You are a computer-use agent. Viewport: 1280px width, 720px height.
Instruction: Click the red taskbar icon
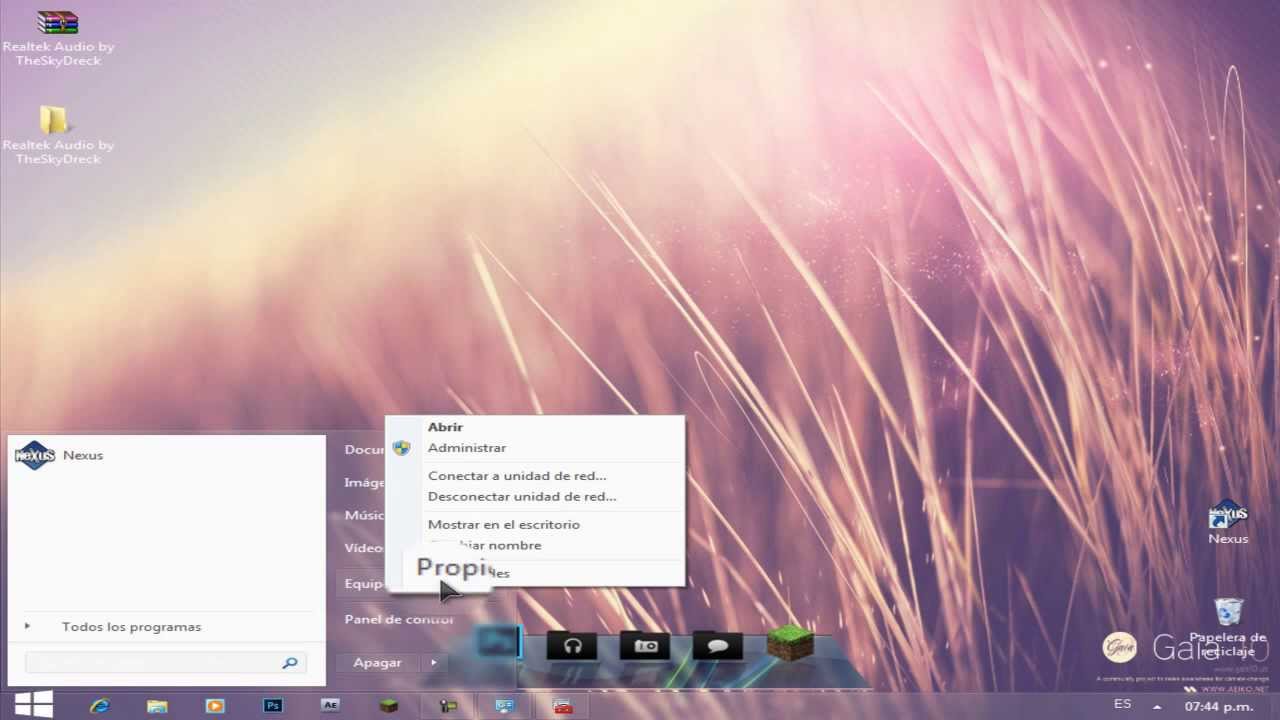click(562, 706)
